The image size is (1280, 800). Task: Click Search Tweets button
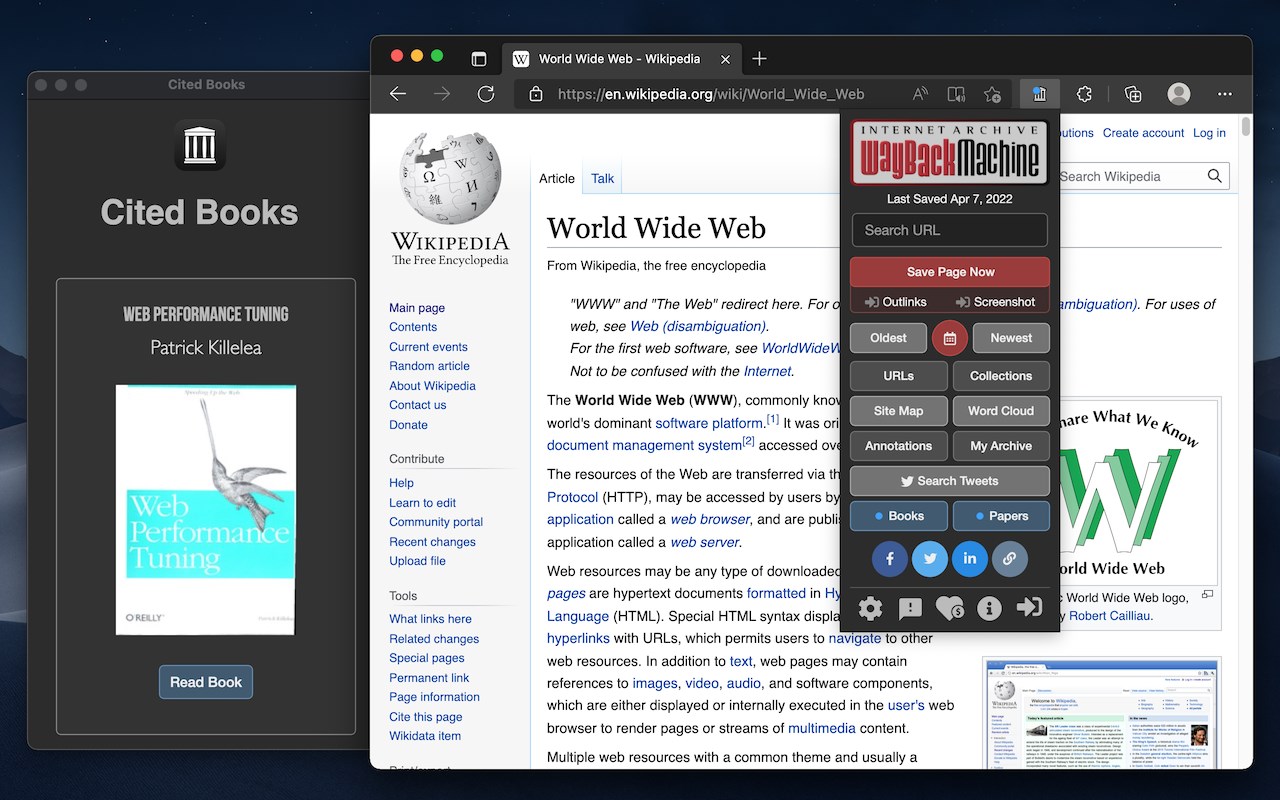pyautogui.click(x=950, y=481)
